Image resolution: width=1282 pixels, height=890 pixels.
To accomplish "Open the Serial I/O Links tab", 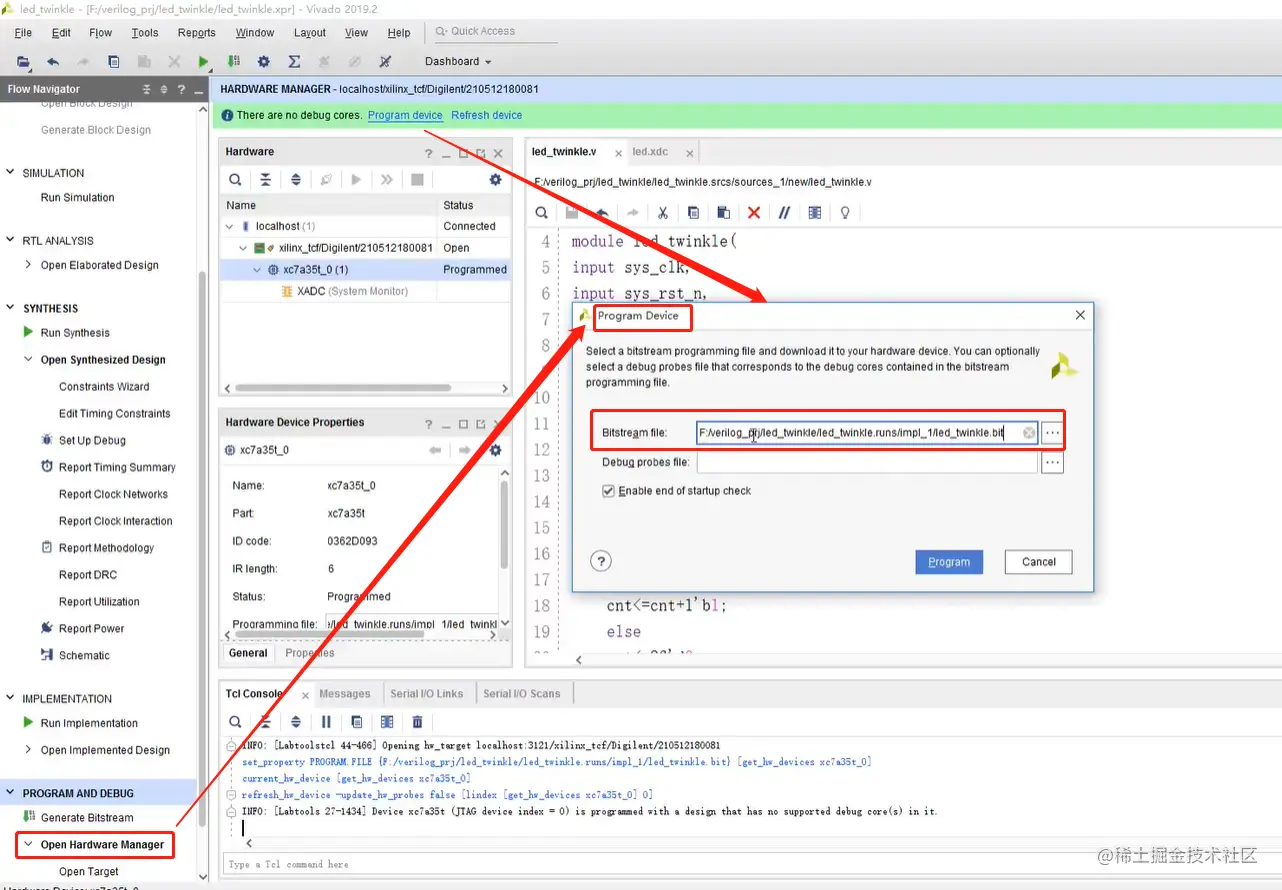I will click(x=427, y=694).
